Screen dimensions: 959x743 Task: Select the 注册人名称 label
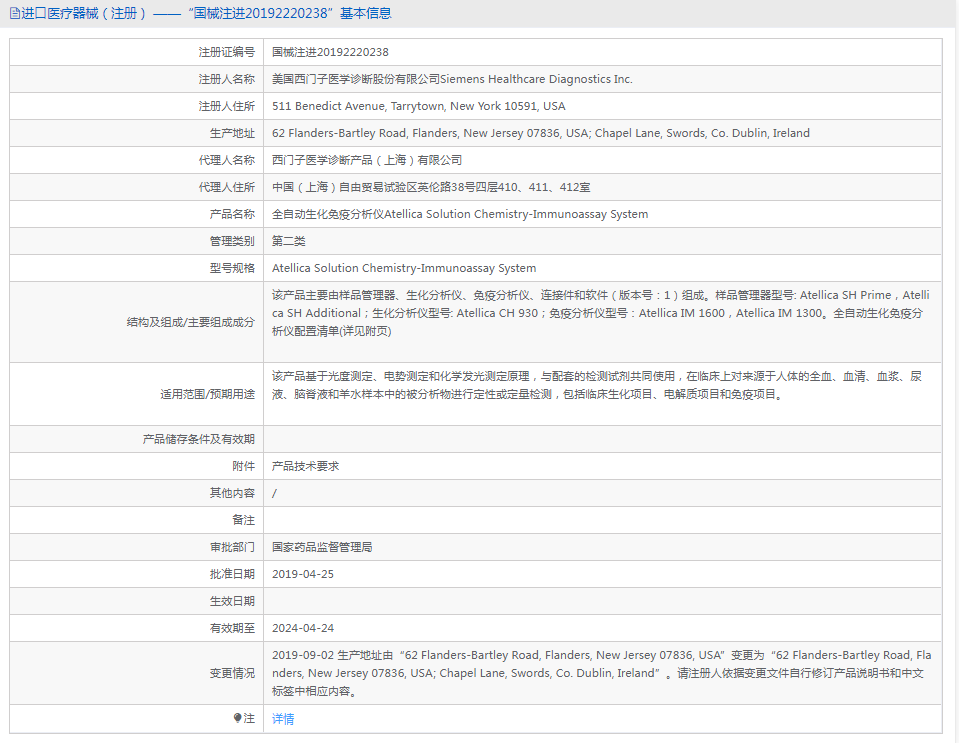[226, 79]
